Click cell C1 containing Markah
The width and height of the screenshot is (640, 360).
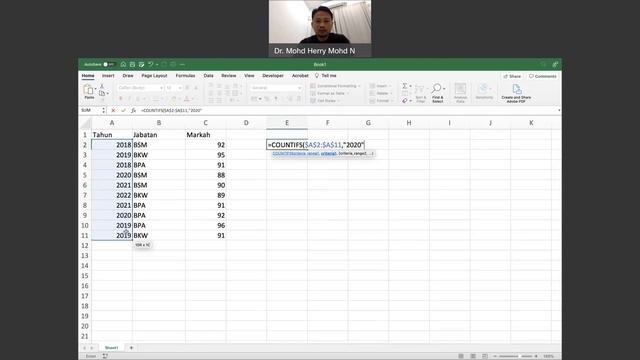(x=205, y=135)
